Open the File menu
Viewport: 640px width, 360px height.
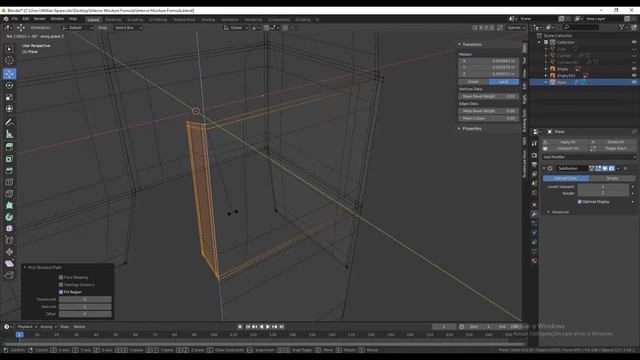[x=15, y=19]
